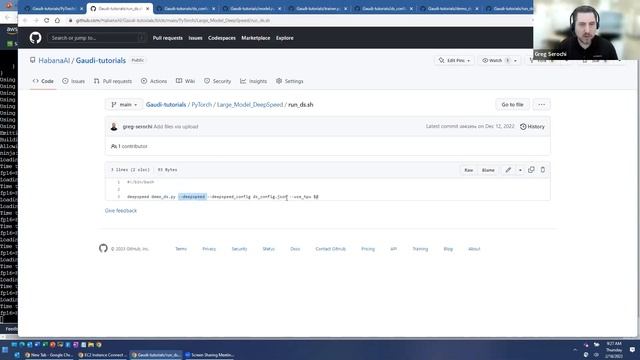Open greg-serochi author profile link
This screenshot has height=360, width=640.
pyautogui.click(x=137, y=127)
